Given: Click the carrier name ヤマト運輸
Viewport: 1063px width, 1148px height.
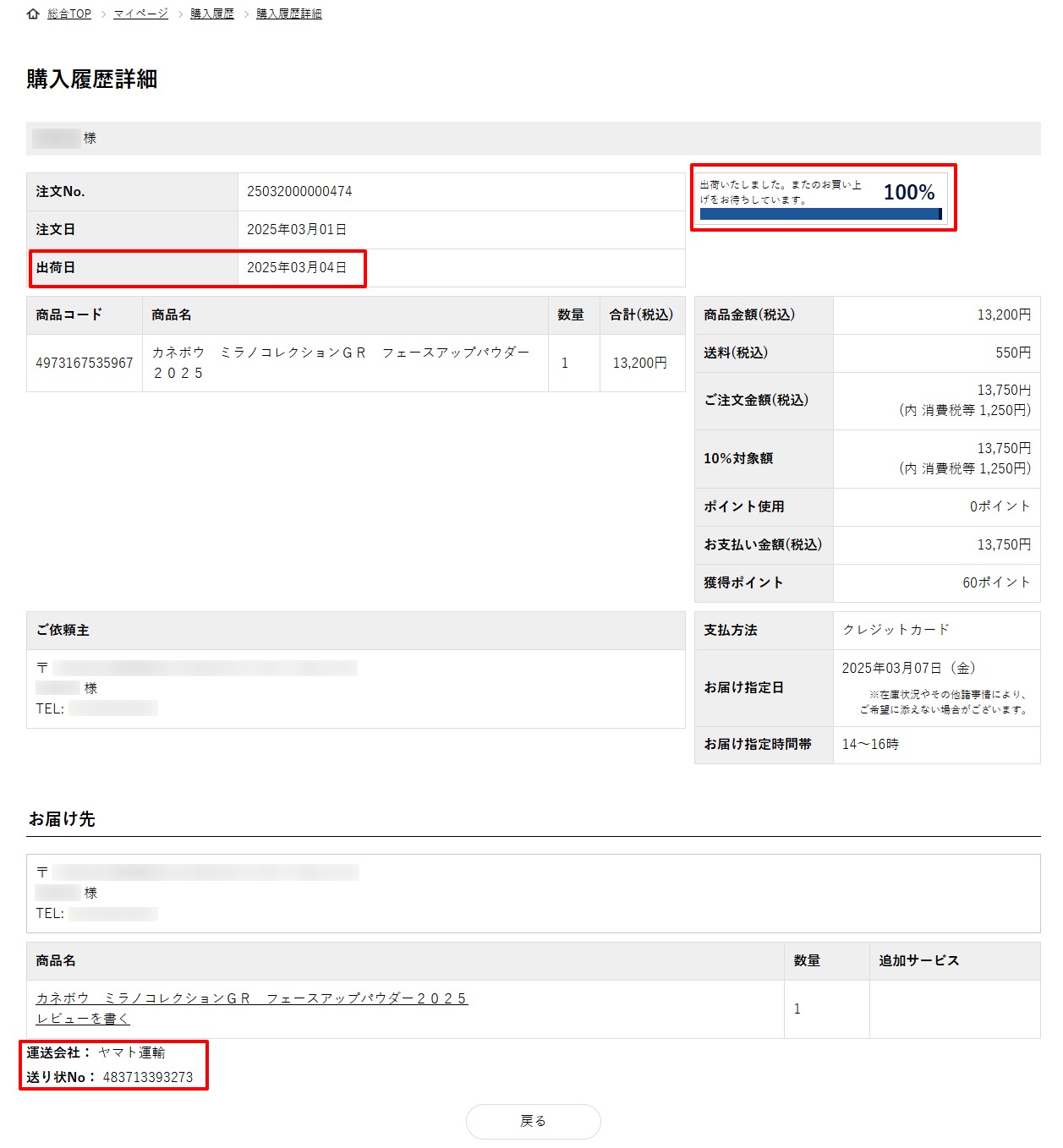Looking at the screenshot, I should 132,1052.
